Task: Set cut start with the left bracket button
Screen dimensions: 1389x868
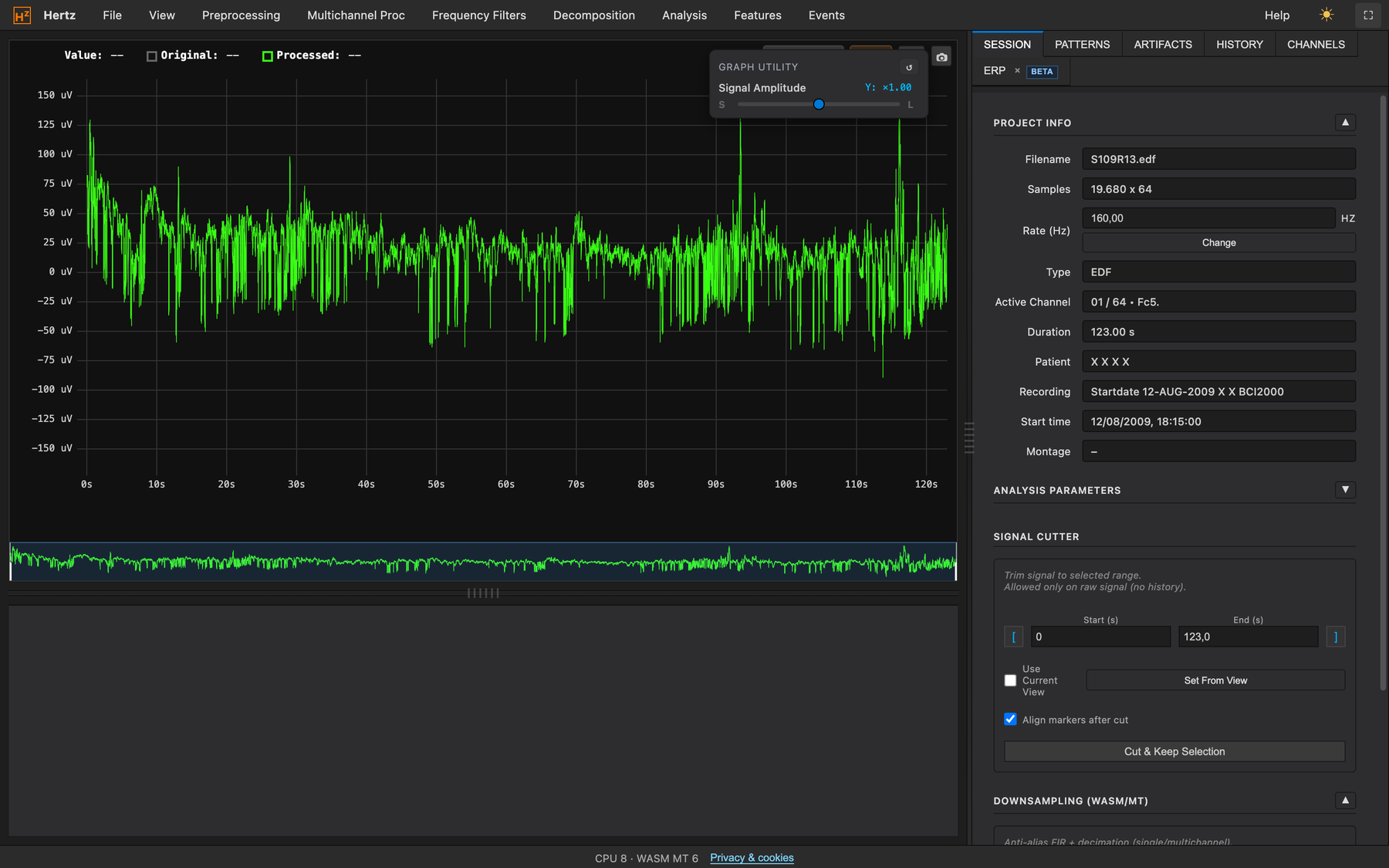Action: (1013, 637)
